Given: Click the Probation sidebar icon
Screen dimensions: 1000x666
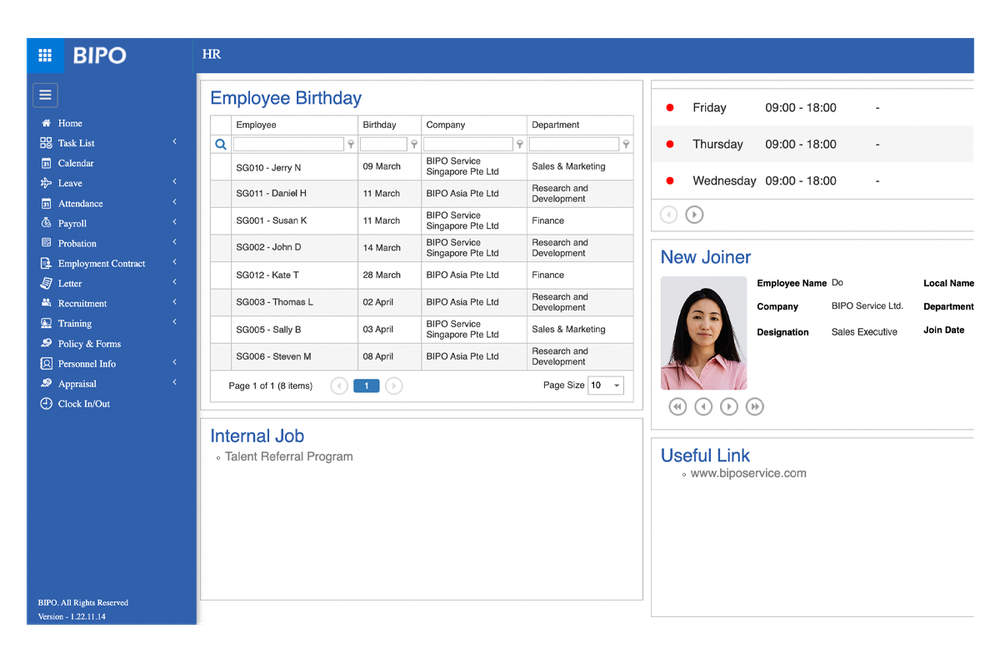Looking at the screenshot, I should point(46,242).
